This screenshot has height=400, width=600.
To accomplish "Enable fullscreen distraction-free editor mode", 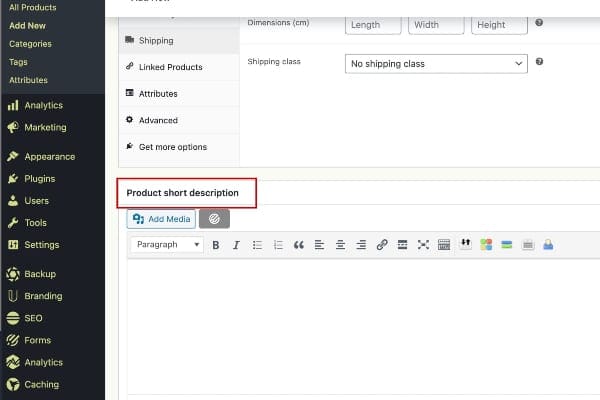I will 423,245.
